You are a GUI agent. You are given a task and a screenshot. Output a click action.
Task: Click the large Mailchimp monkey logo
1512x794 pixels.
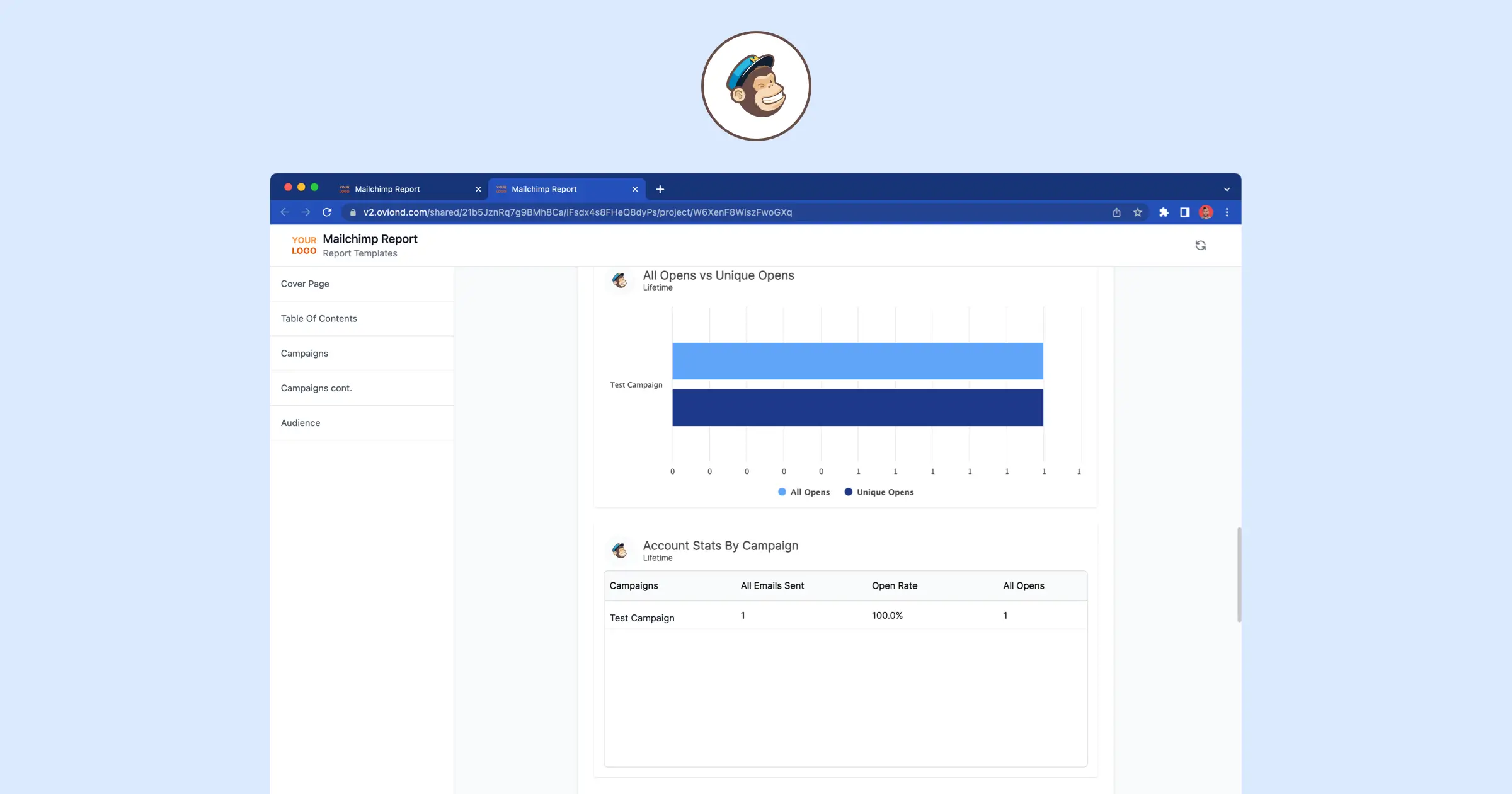pos(756,86)
